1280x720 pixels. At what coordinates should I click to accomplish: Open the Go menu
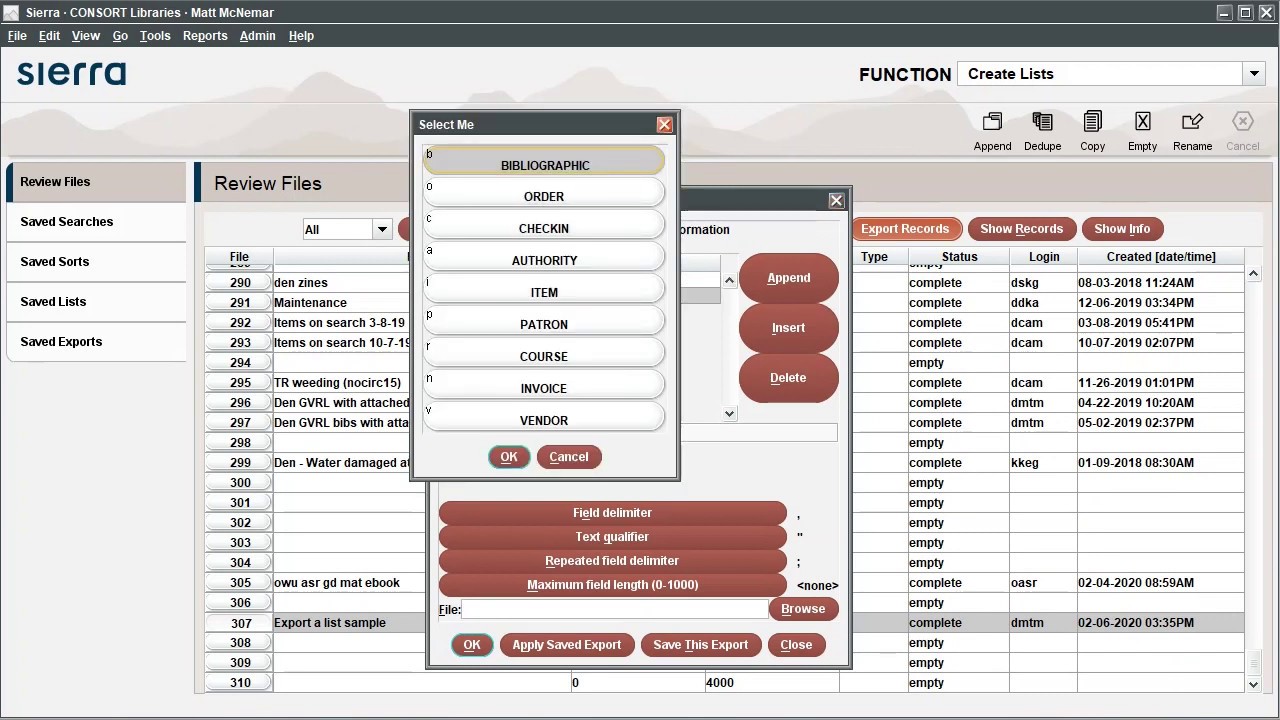click(x=120, y=36)
